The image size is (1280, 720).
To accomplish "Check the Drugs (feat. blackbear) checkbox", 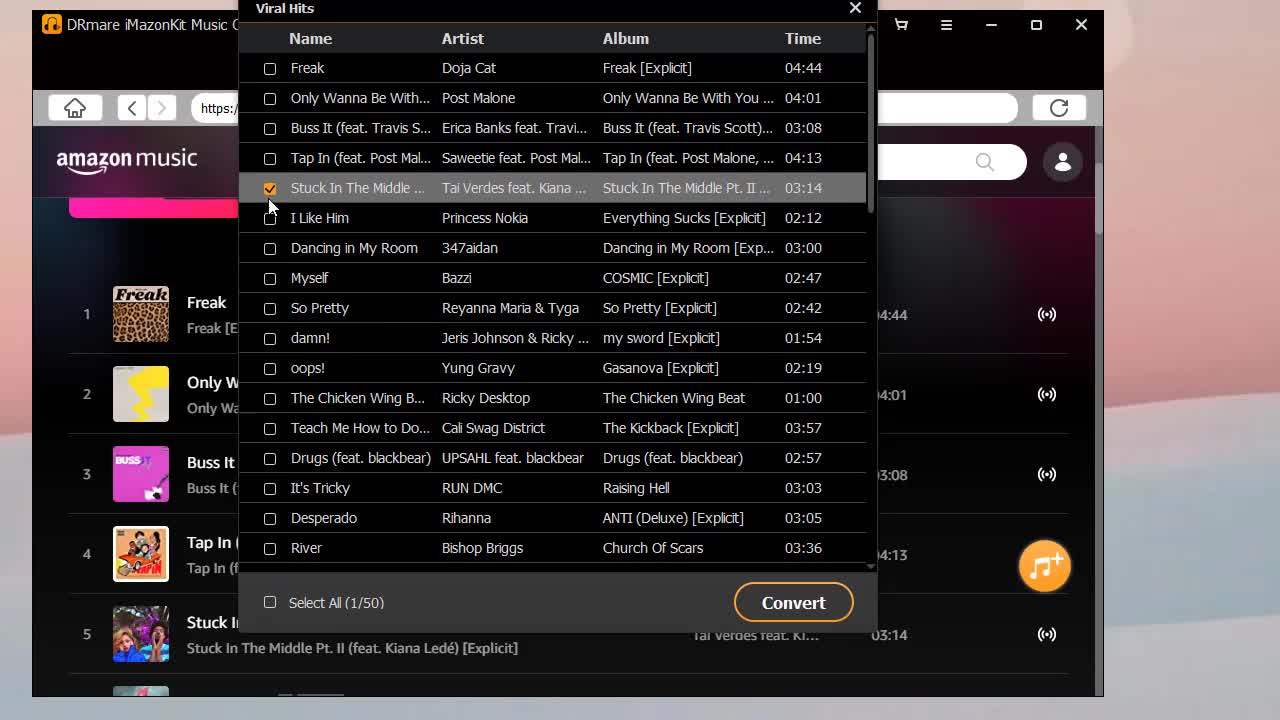I will 270,458.
